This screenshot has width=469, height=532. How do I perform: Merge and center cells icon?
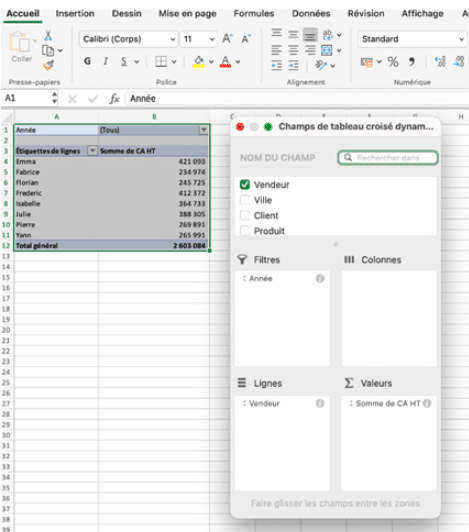[x=327, y=50]
